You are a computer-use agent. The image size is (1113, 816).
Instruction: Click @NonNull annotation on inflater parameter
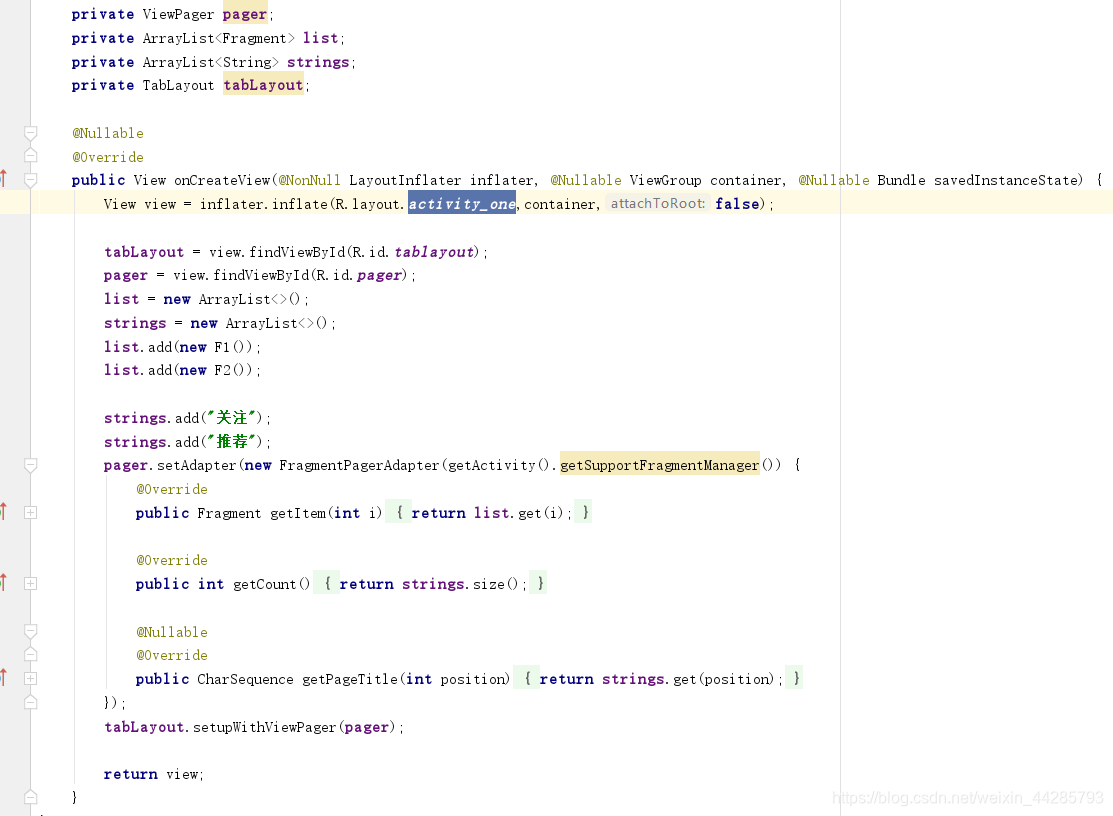click(309, 180)
